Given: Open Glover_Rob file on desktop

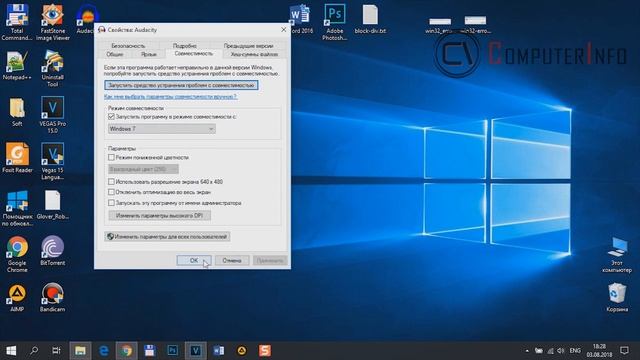Looking at the screenshot, I should pyautogui.click(x=53, y=205).
